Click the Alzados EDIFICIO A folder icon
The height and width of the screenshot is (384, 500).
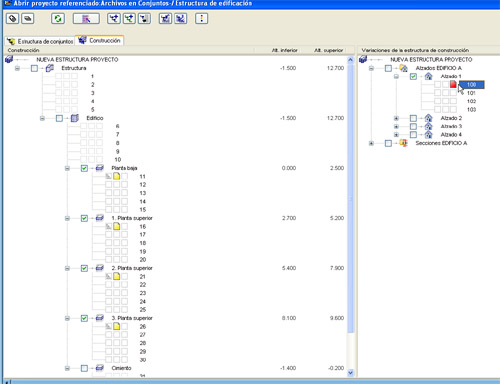[x=404, y=68]
